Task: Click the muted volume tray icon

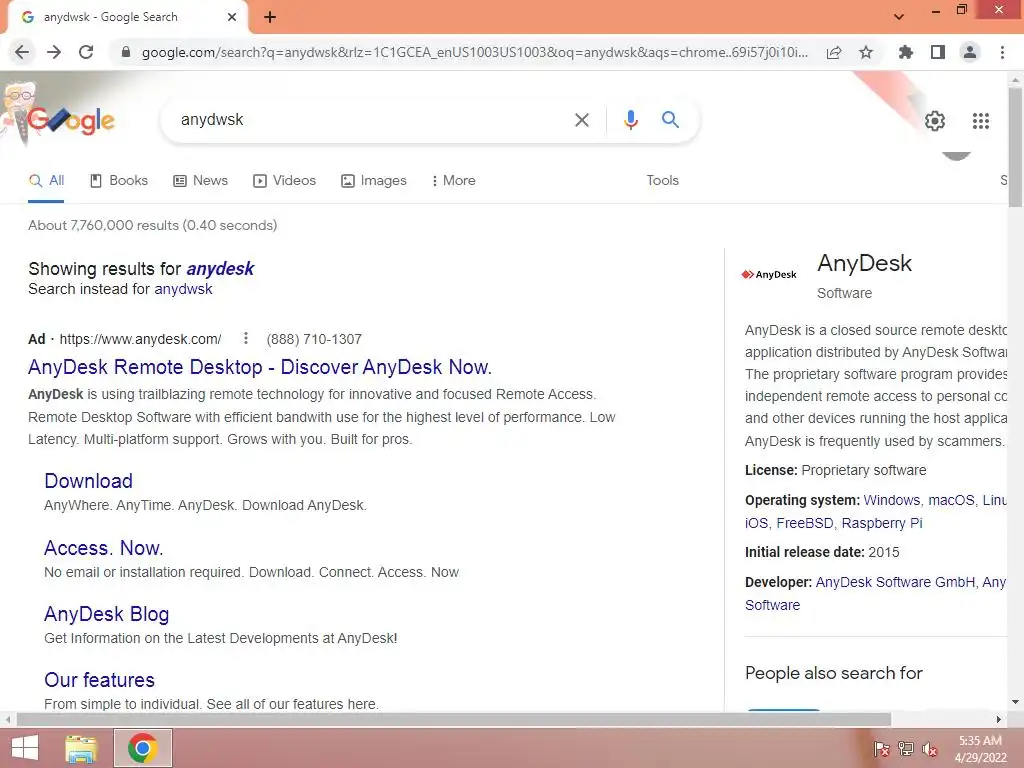Action: [930, 749]
